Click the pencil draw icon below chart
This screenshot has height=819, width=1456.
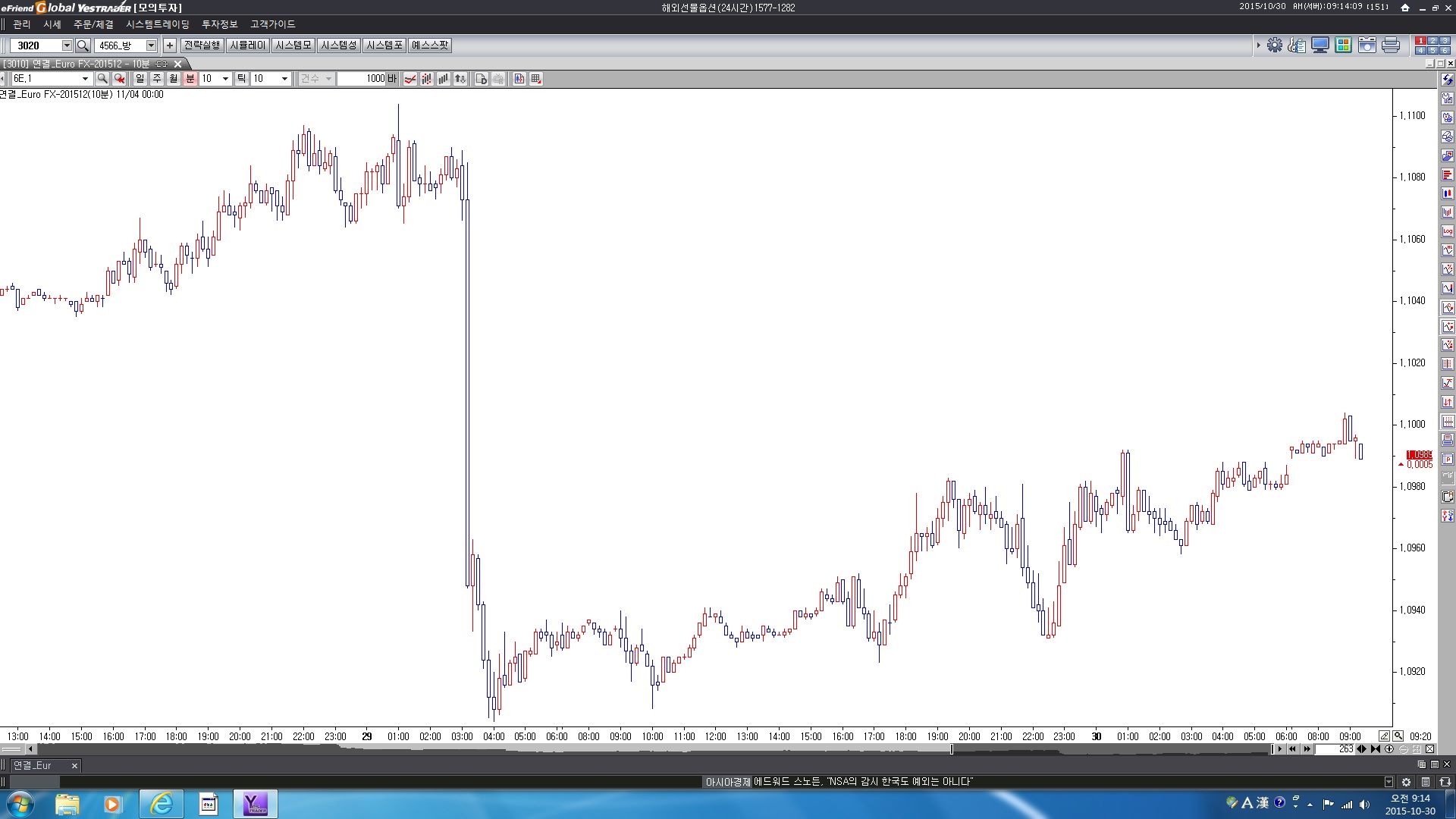(1385, 736)
